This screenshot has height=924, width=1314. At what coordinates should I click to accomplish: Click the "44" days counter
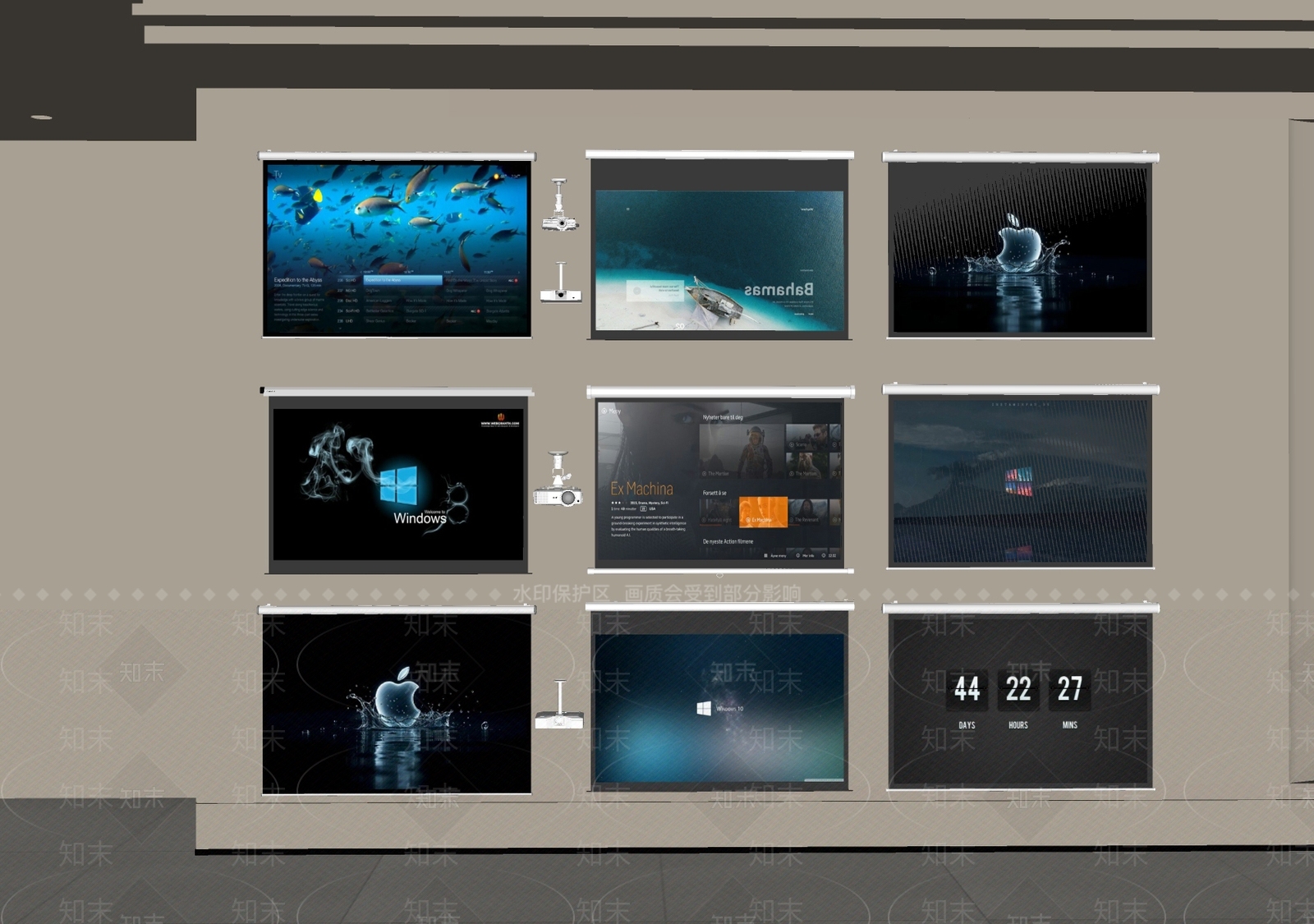[967, 688]
